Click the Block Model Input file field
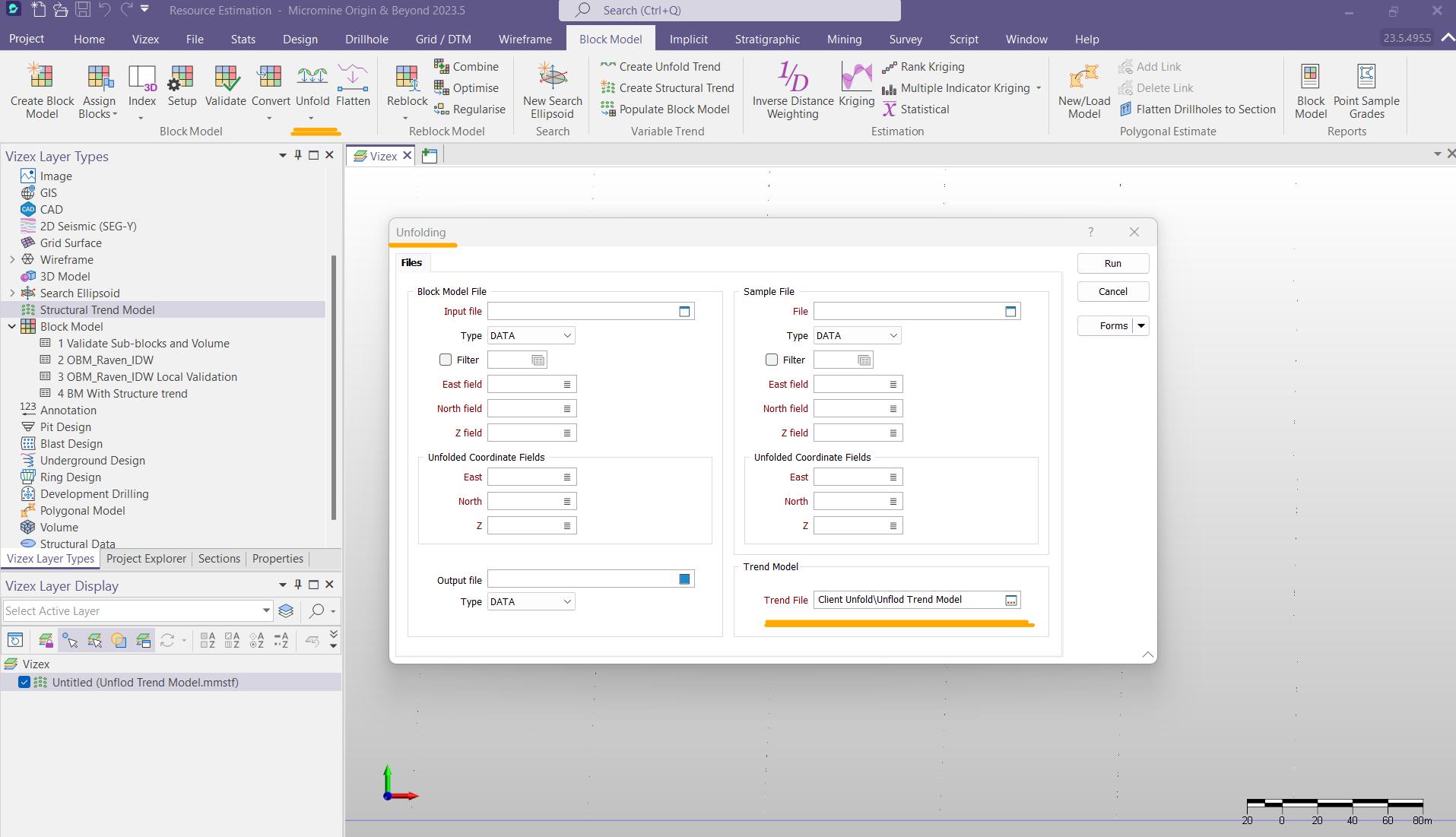This screenshot has height=837, width=1456. point(582,312)
